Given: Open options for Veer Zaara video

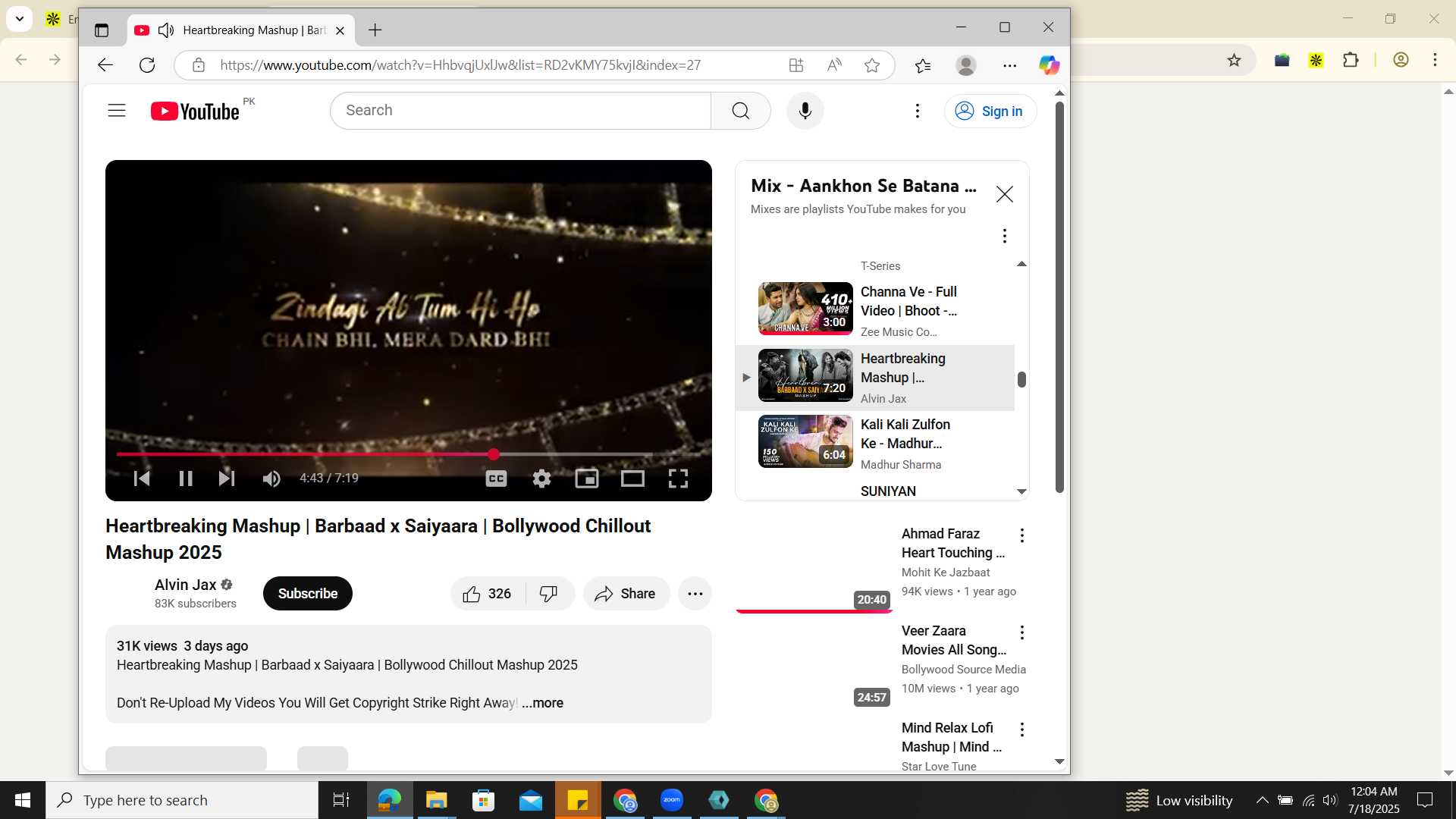Looking at the screenshot, I should (x=1022, y=632).
